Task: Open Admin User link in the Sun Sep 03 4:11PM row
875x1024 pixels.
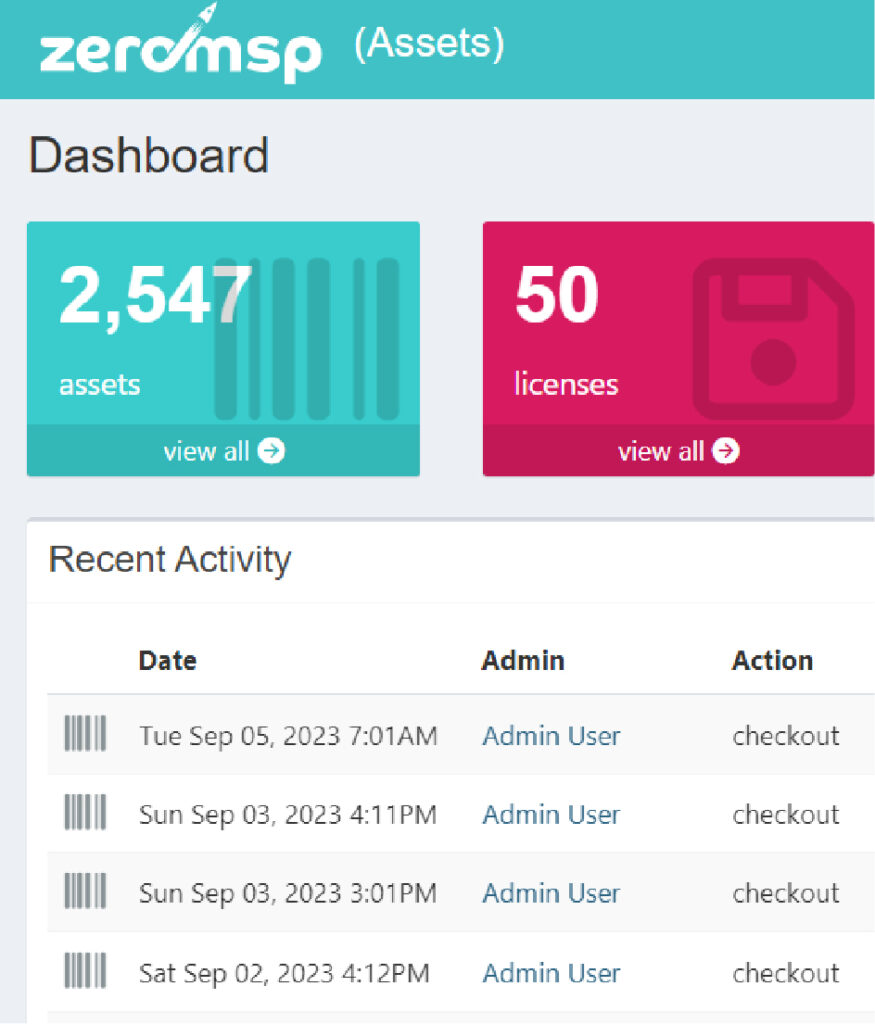Action: [x=551, y=814]
